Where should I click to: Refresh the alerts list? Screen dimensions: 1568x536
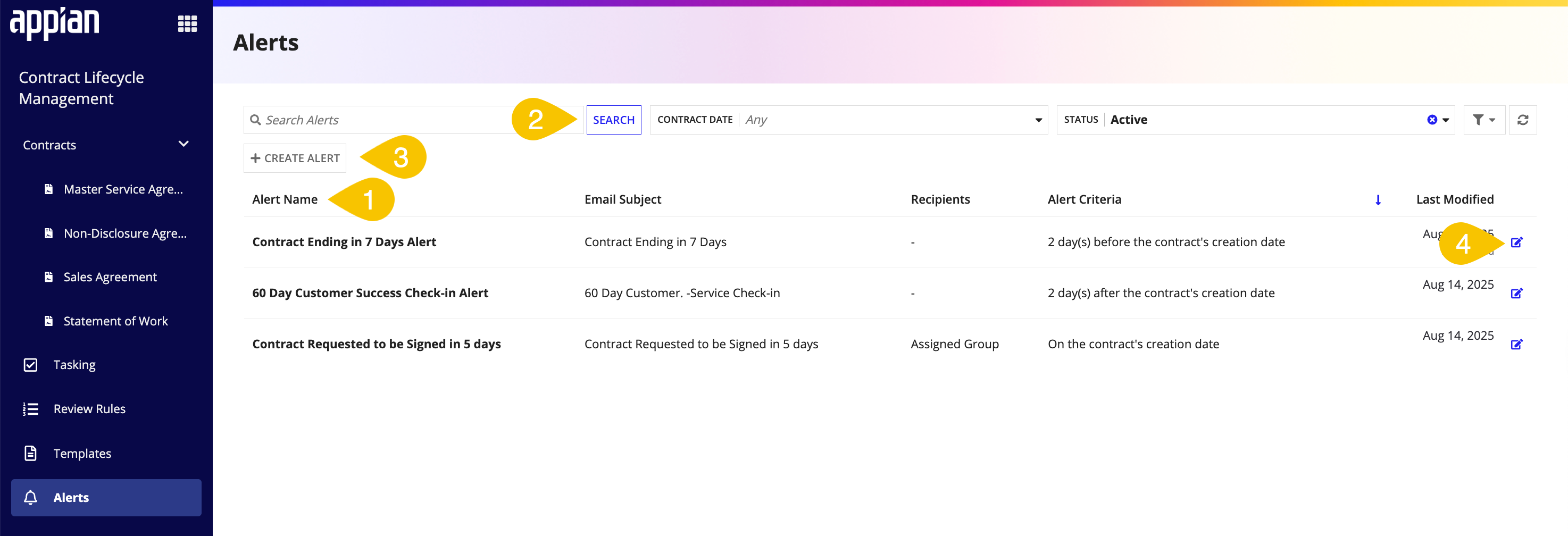(x=1522, y=120)
